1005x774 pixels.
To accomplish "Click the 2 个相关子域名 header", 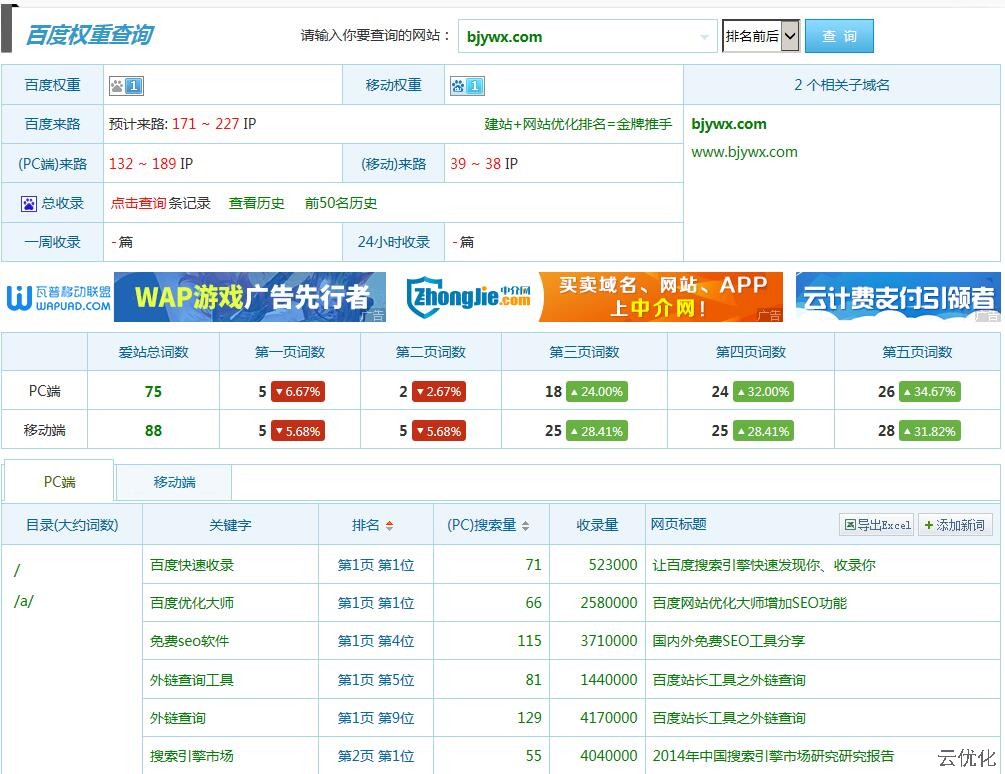I will (x=842, y=85).
